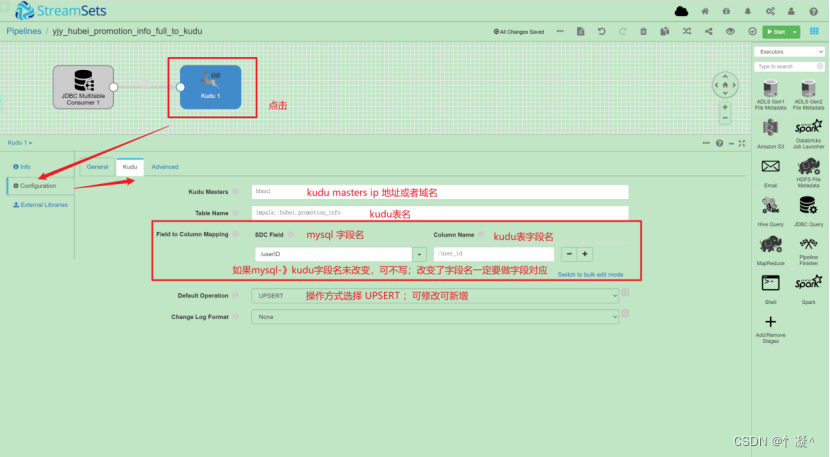830x457 pixels.
Task: Toggle stage library grid icon
Action: [814, 31]
